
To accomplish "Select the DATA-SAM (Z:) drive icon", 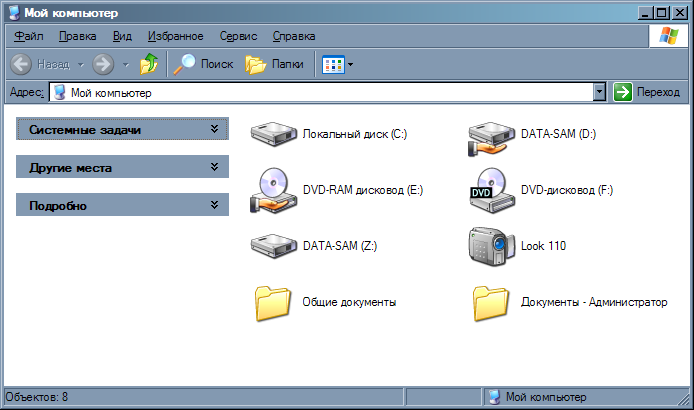I will coord(274,246).
